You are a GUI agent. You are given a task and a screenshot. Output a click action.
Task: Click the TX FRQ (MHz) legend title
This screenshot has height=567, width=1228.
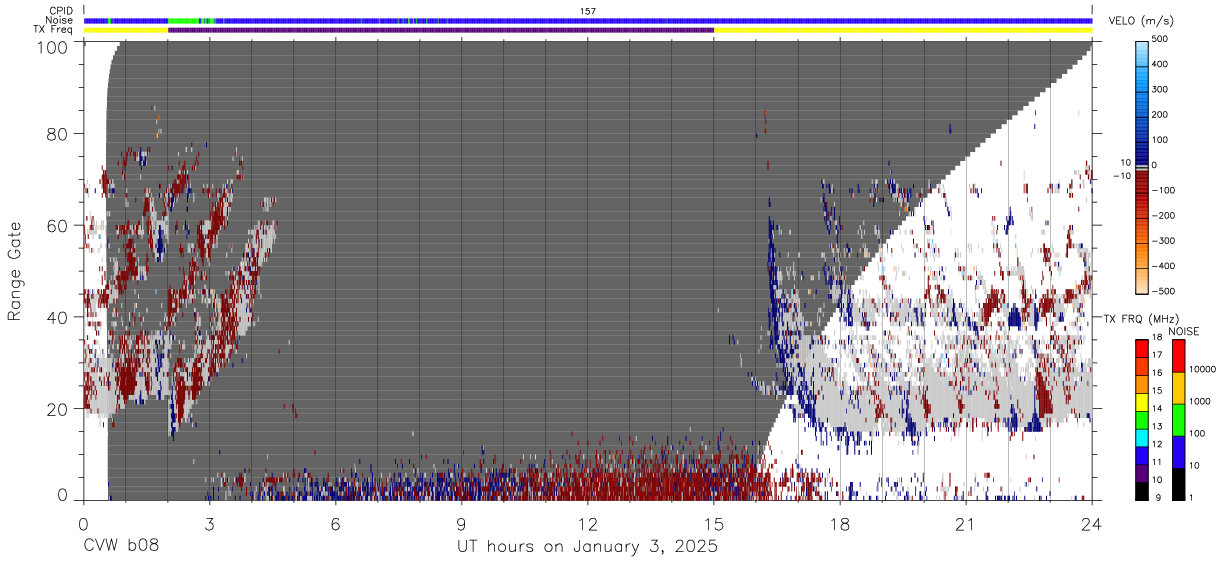pyautogui.click(x=1140, y=319)
